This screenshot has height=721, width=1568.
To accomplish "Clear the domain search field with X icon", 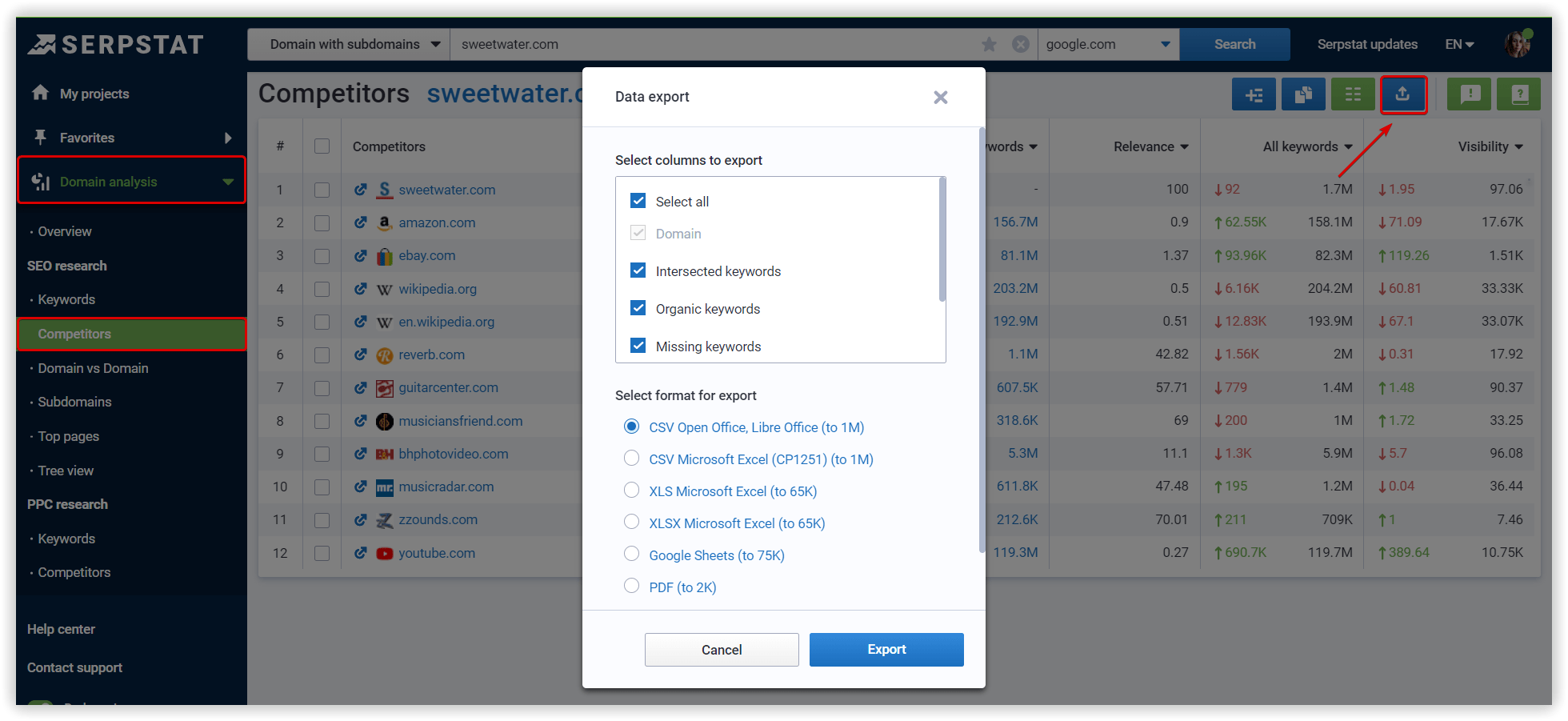I will coord(1020,45).
